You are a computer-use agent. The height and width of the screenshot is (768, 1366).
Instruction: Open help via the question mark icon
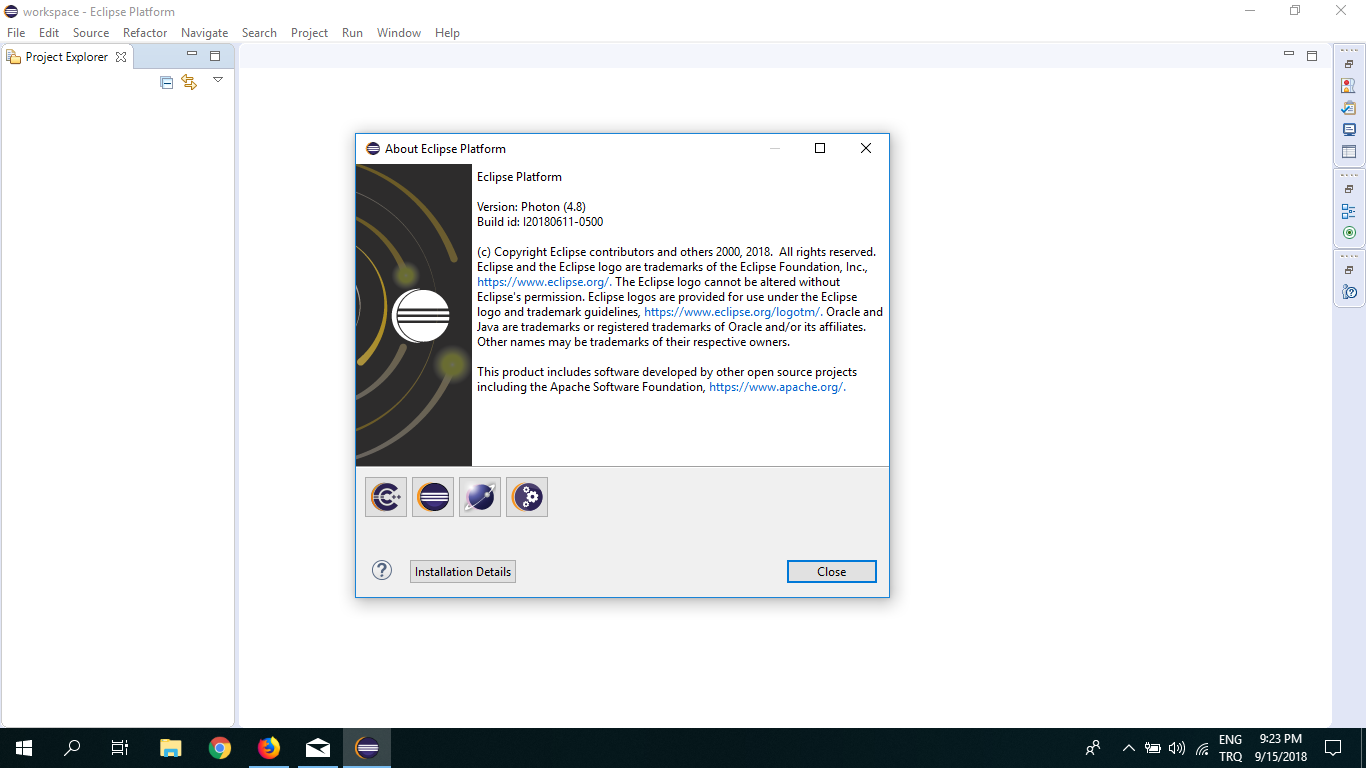[x=382, y=570]
